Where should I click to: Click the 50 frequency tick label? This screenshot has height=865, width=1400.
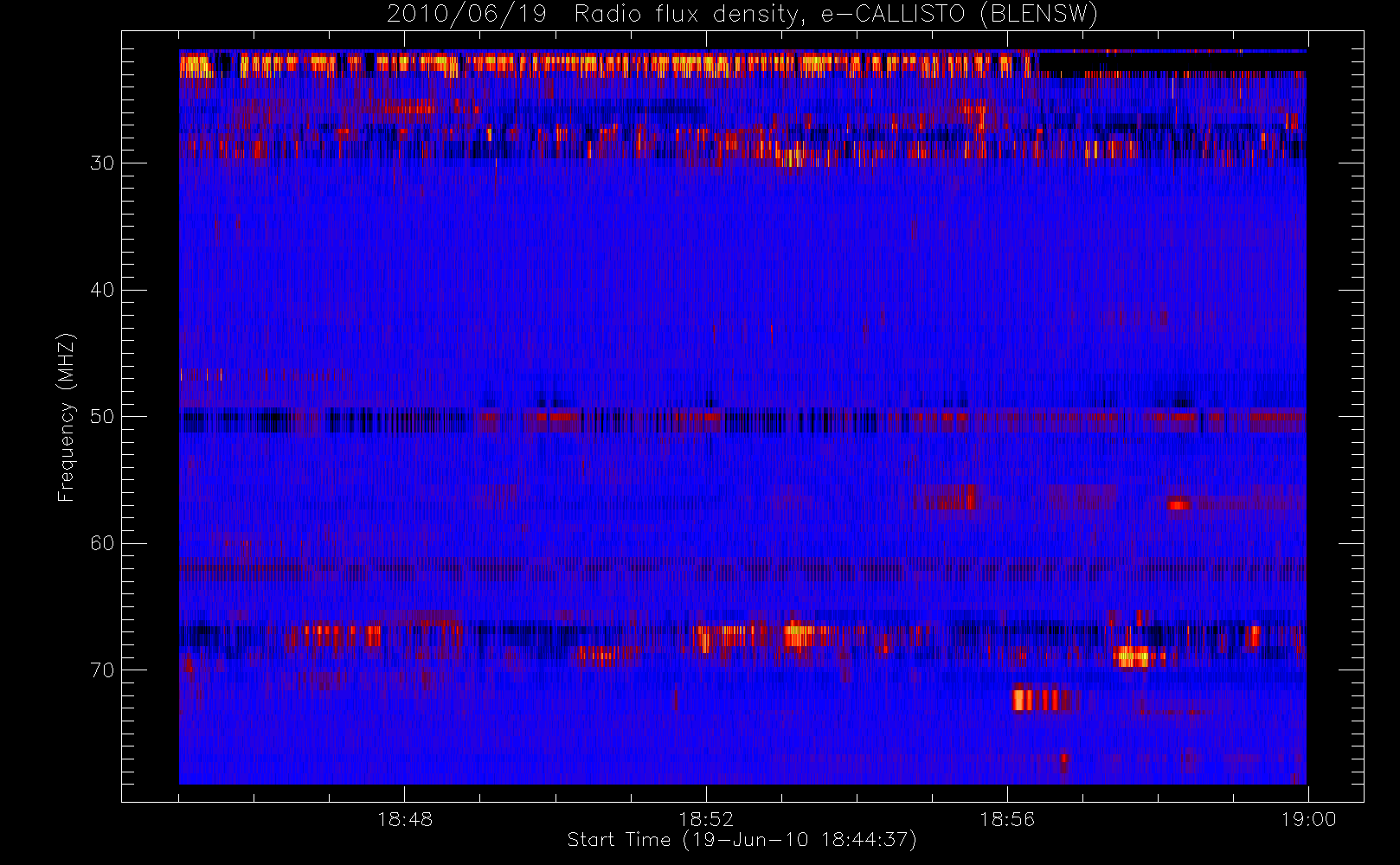(102, 417)
